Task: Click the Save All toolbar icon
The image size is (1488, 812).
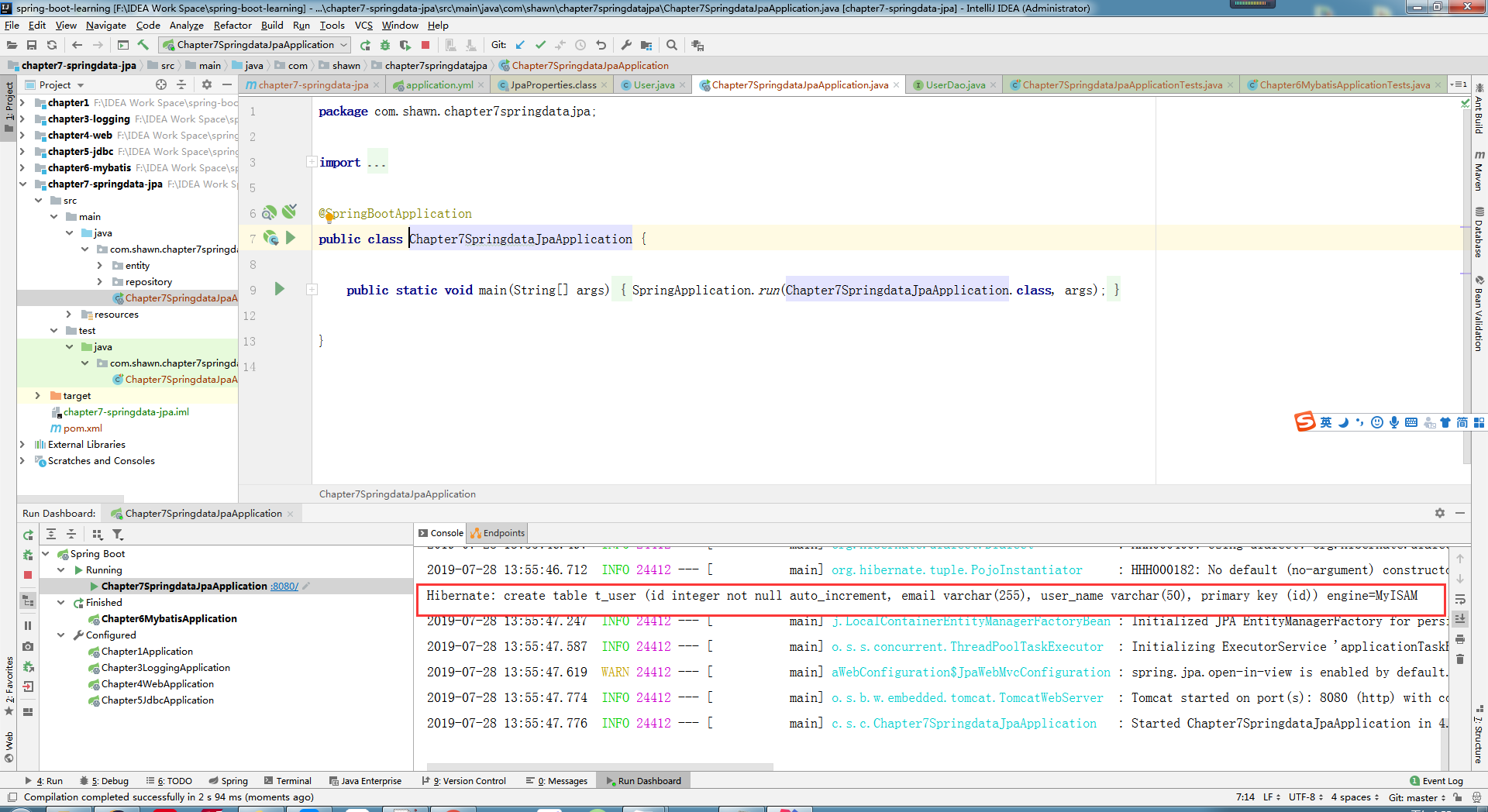Action: tap(32, 45)
